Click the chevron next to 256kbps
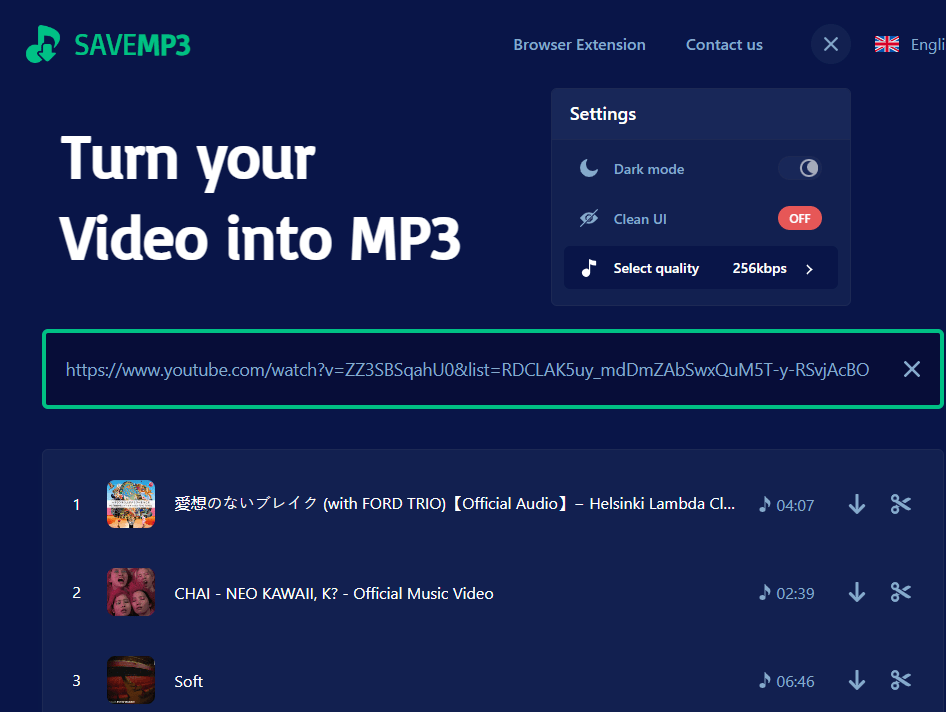 pyautogui.click(x=809, y=269)
